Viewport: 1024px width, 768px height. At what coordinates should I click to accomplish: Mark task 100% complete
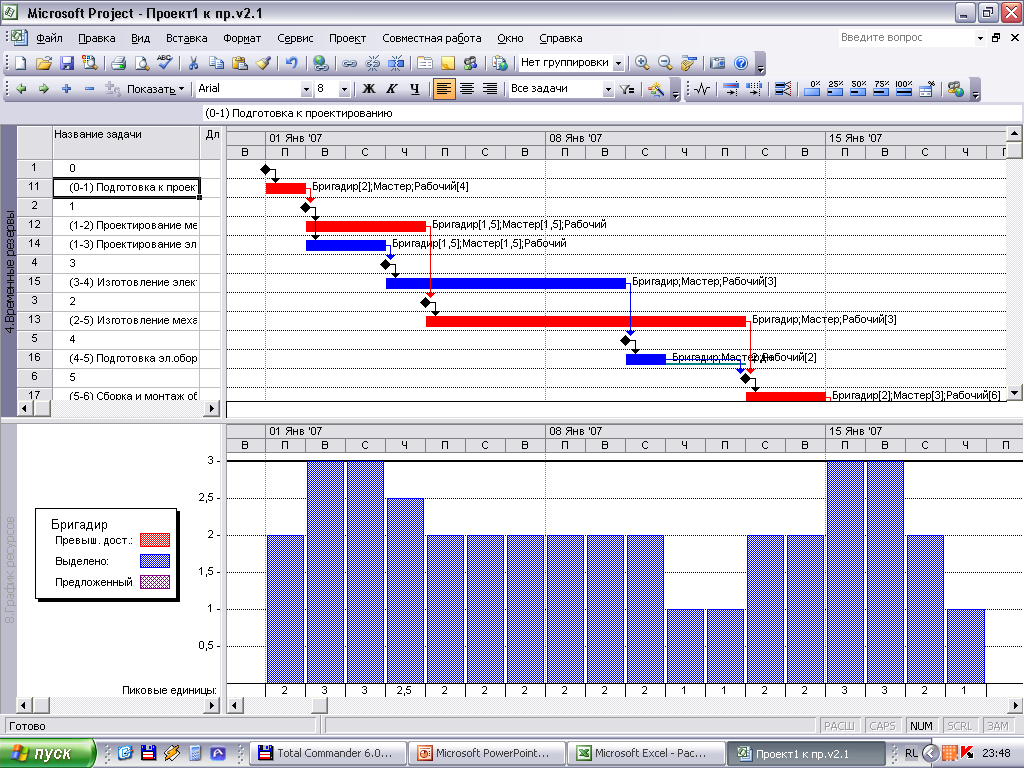[904, 88]
